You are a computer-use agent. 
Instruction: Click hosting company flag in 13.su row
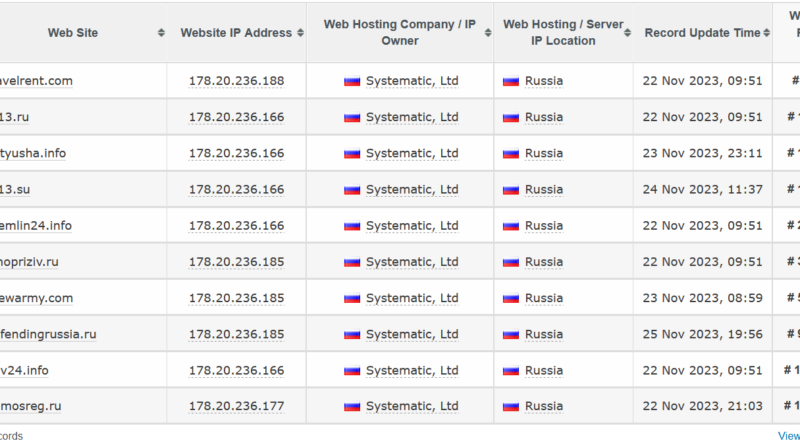[x=352, y=190]
